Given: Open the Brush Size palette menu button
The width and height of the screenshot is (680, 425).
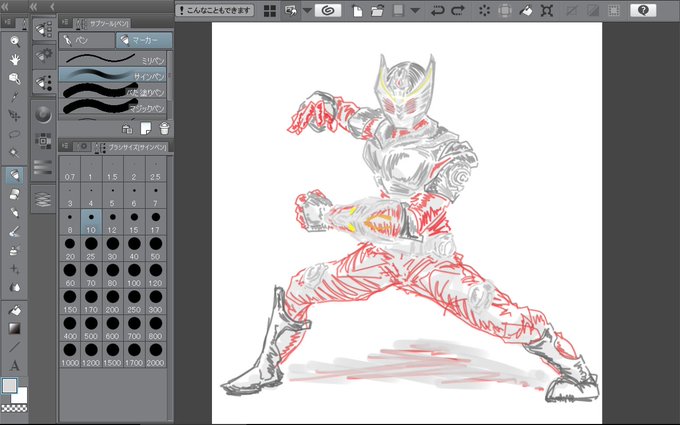Looking at the screenshot, I should [65, 147].
